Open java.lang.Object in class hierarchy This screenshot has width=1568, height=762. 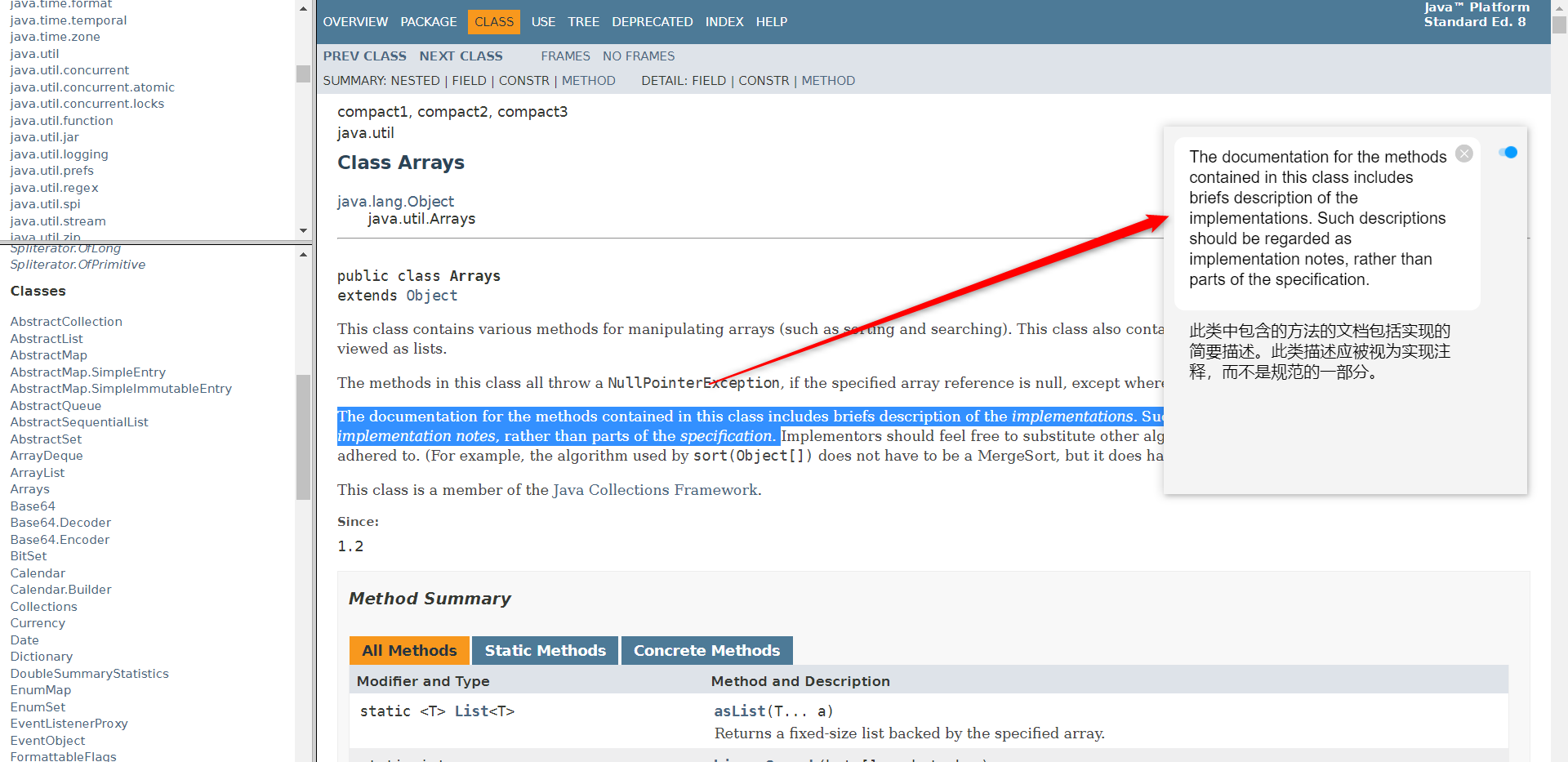click(x=395, y=202)
